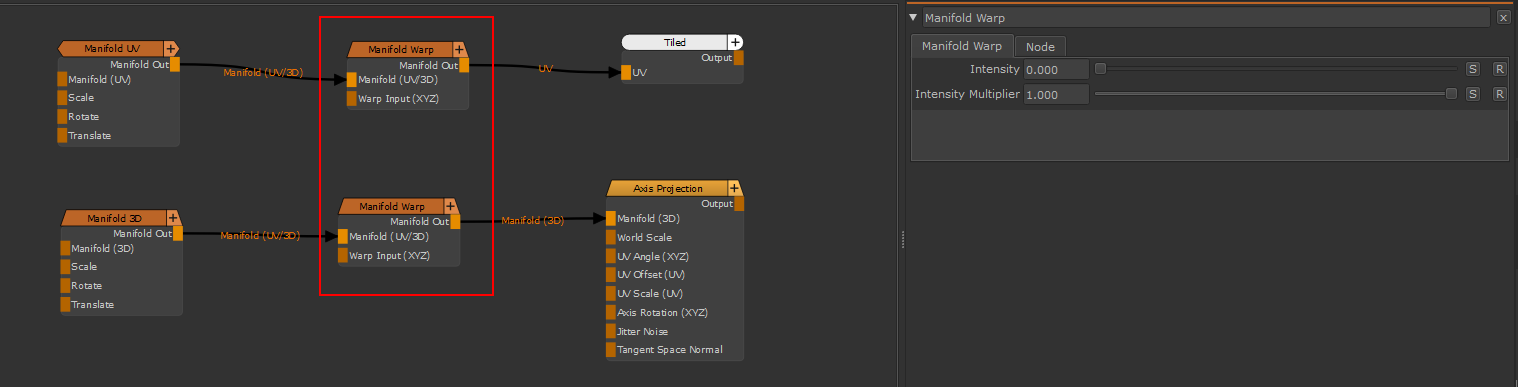1518x387 pixels.
Task: Click the R reset button for Intensity Multiplier
Action: (1499, 94)
